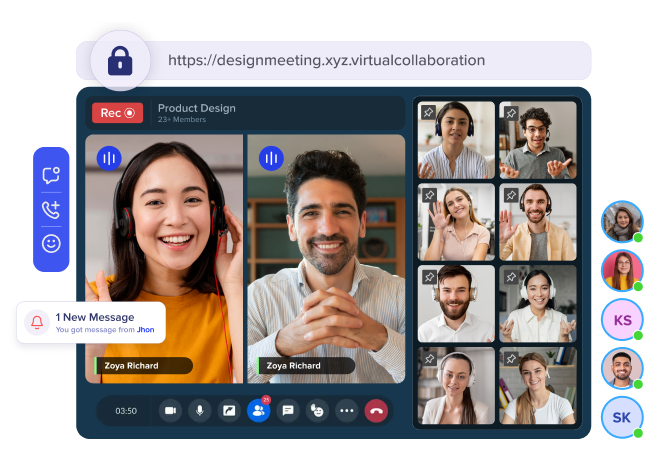
Task: Click the Jhon link in notification
Action: tap(145, 329)
